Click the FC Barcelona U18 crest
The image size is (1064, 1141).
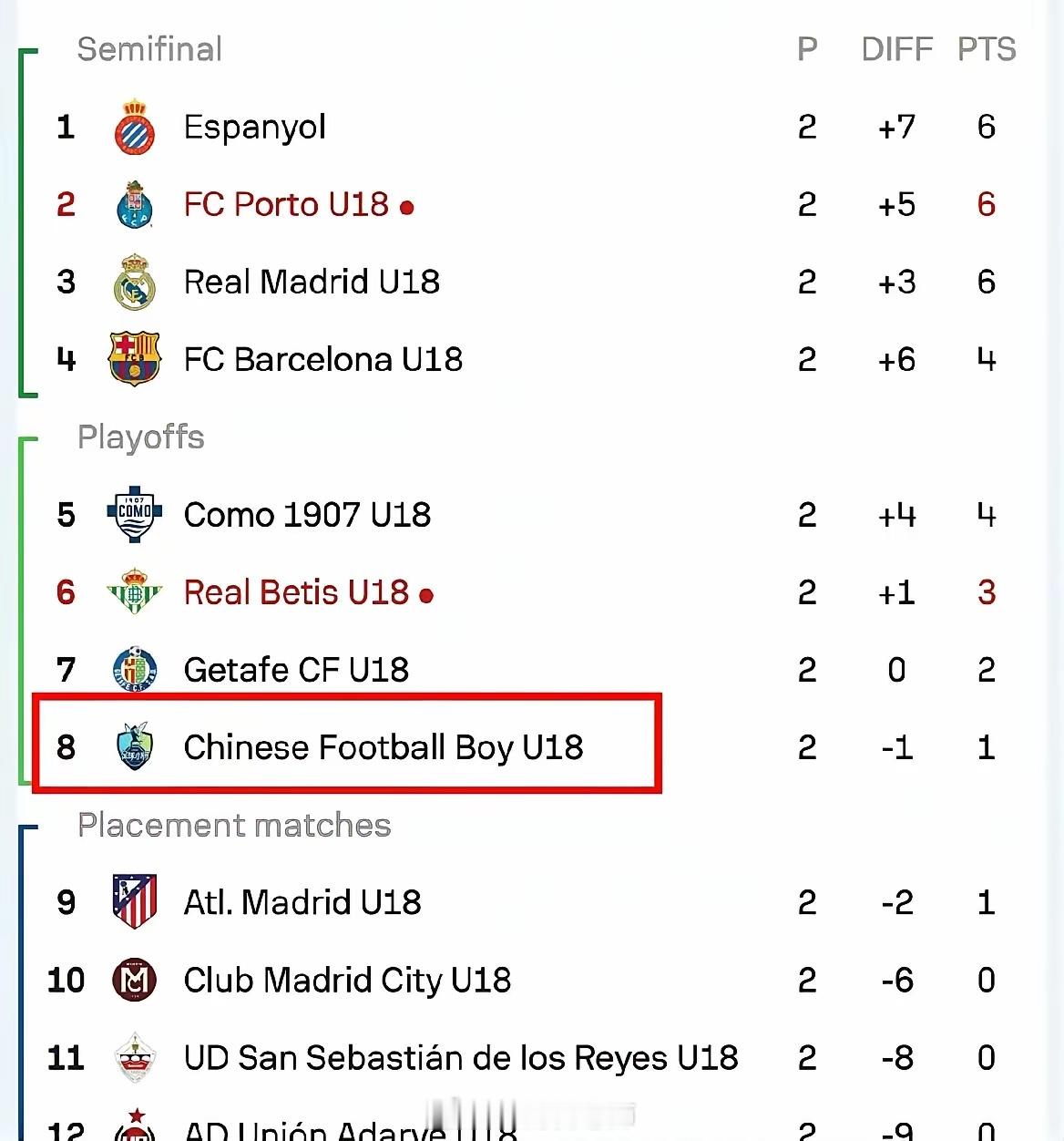tap(135, 359)
